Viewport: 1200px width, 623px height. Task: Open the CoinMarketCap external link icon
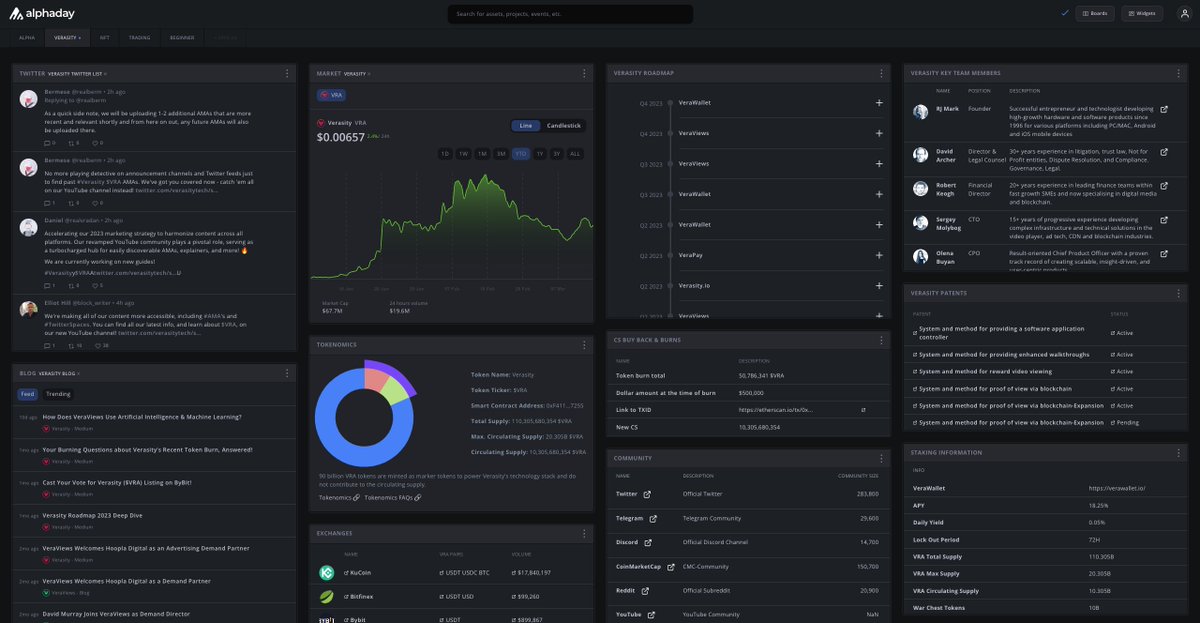point(670,566)
